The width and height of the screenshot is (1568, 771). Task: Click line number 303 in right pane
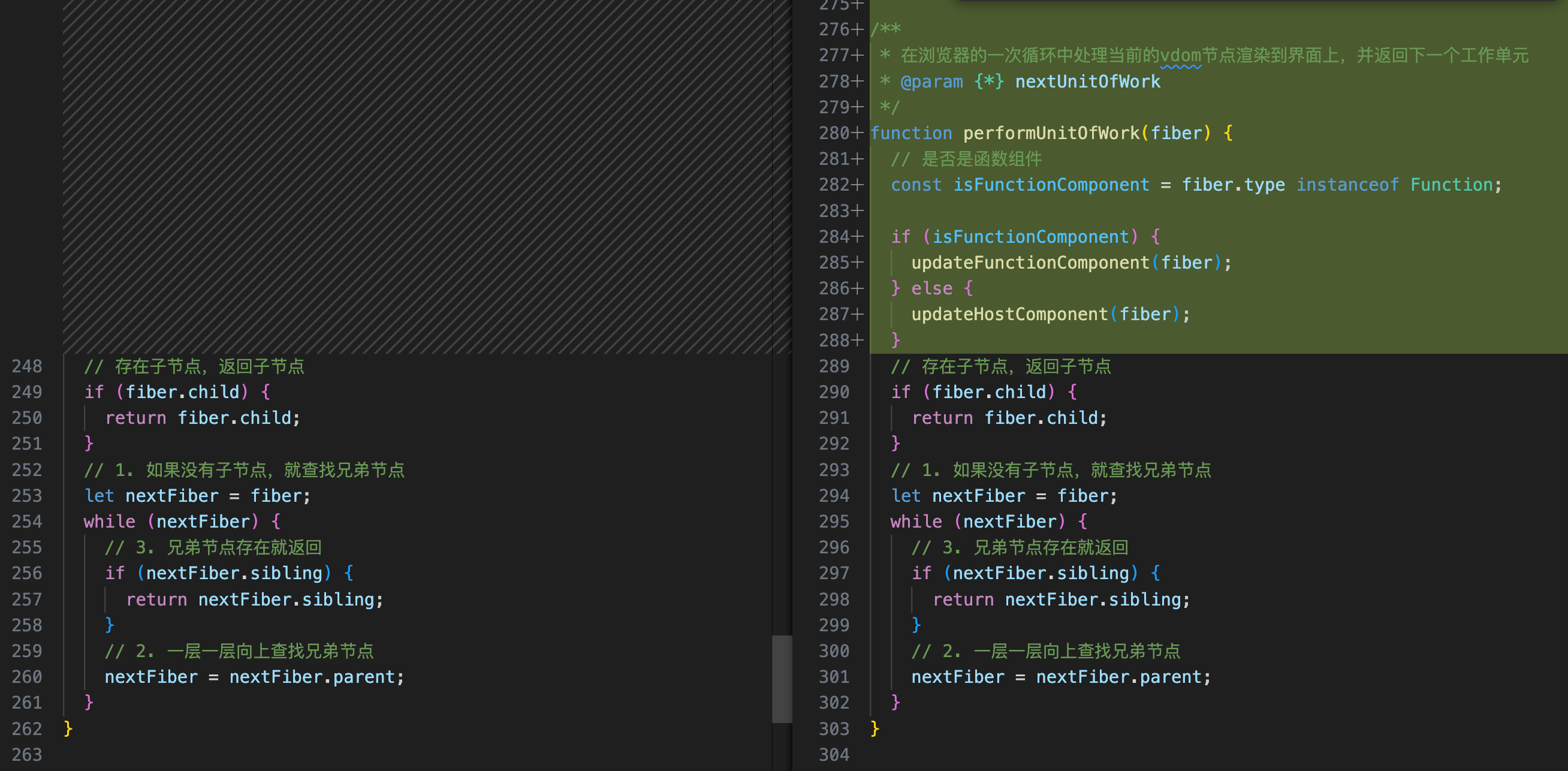[833, 728]
